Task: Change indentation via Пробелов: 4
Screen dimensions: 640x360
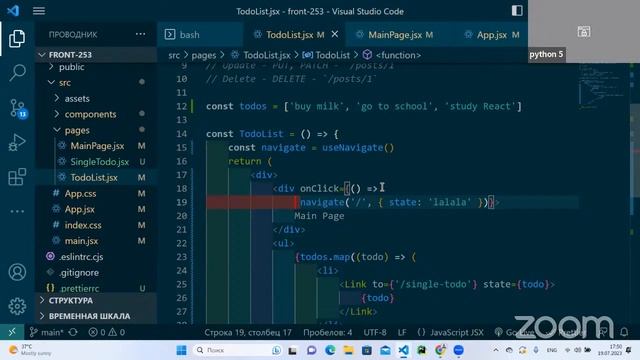Action: tap(327, 332)
